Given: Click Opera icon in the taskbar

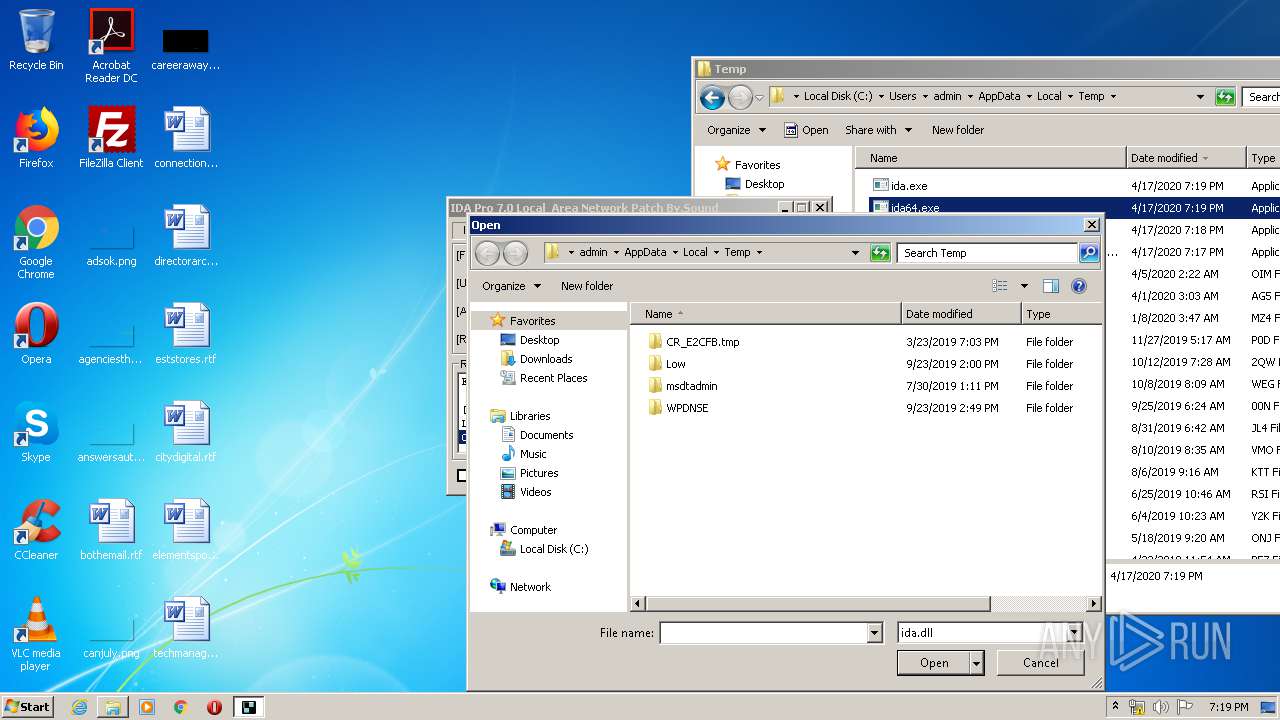Looking at the screenshot, I should 214,707.
